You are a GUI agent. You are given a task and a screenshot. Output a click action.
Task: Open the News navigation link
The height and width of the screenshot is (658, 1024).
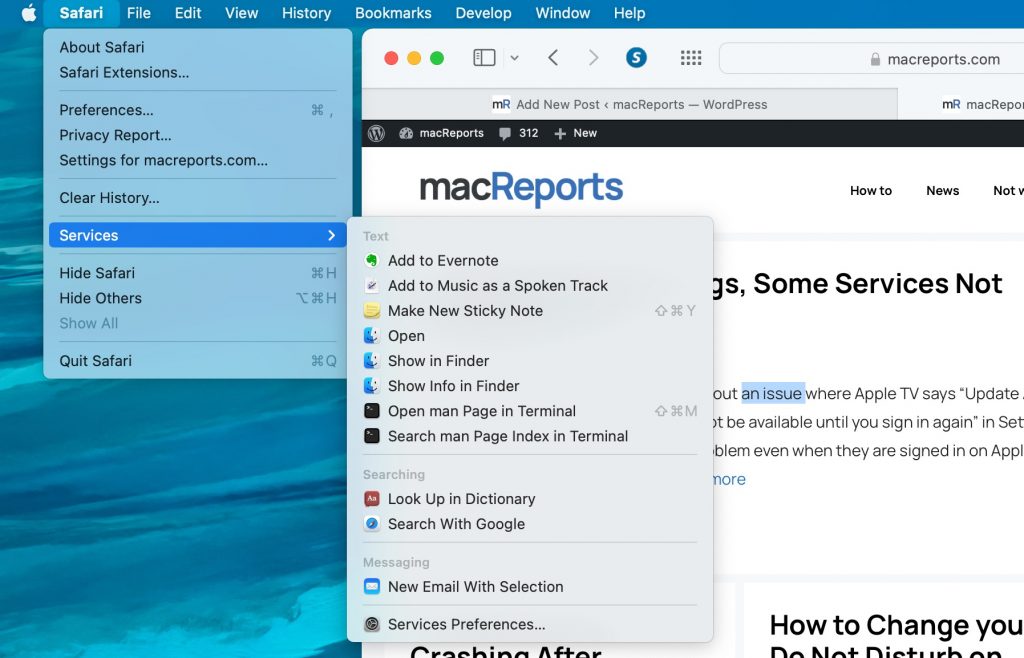point(942,191)
